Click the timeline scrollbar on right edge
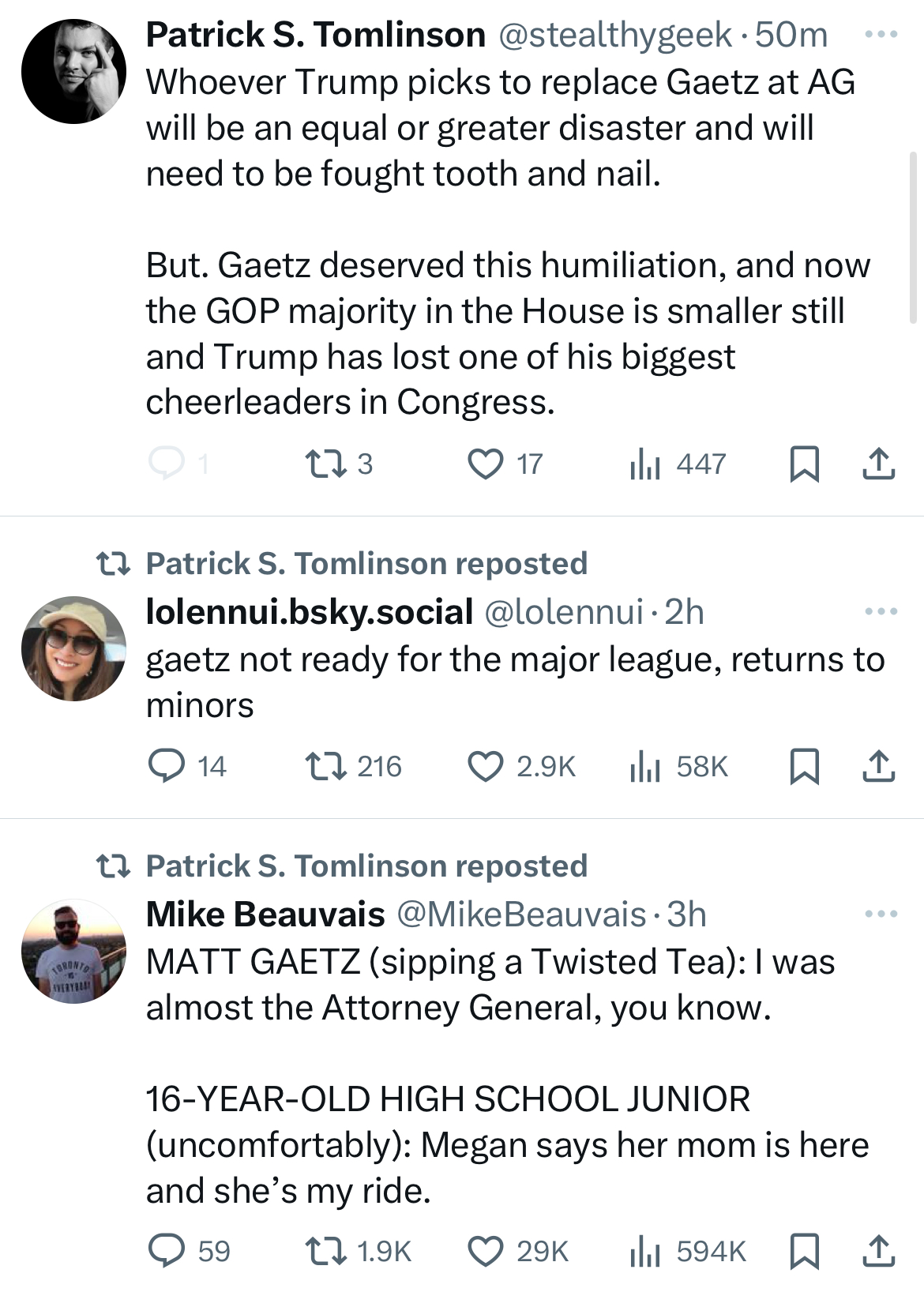This screenshot has width=924, height=1292. click(x=913, y=238)
